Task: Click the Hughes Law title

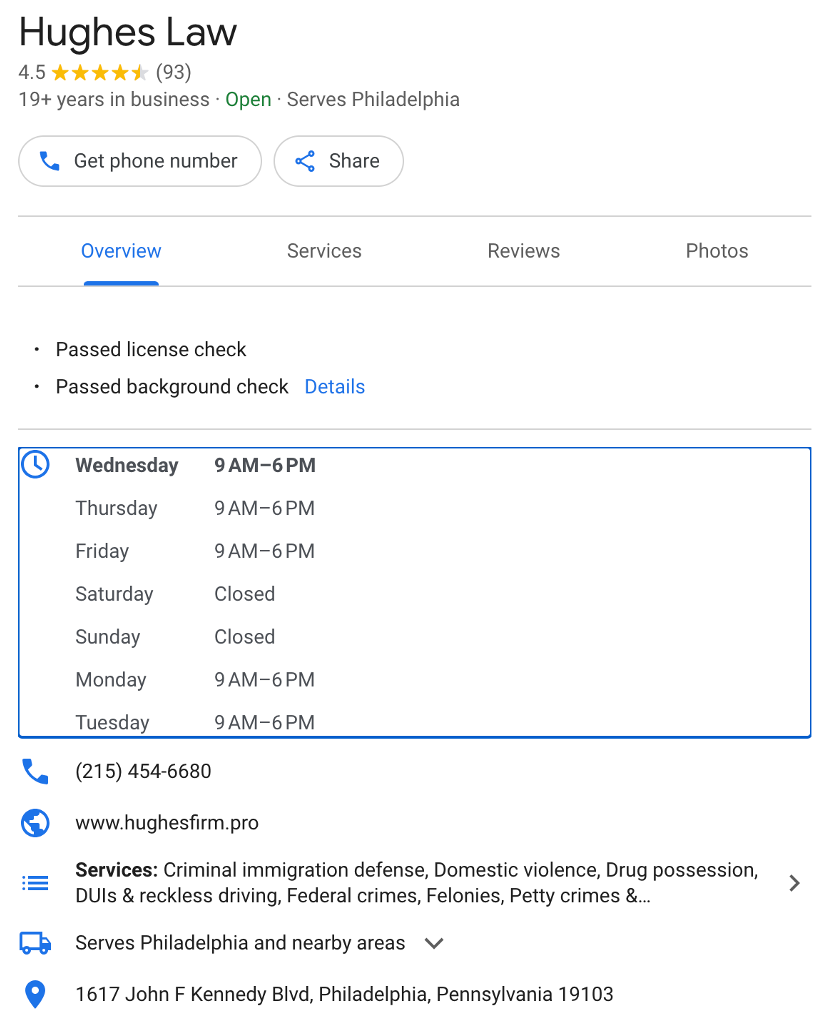Action: pyautogui.click(x=128, y=31)
